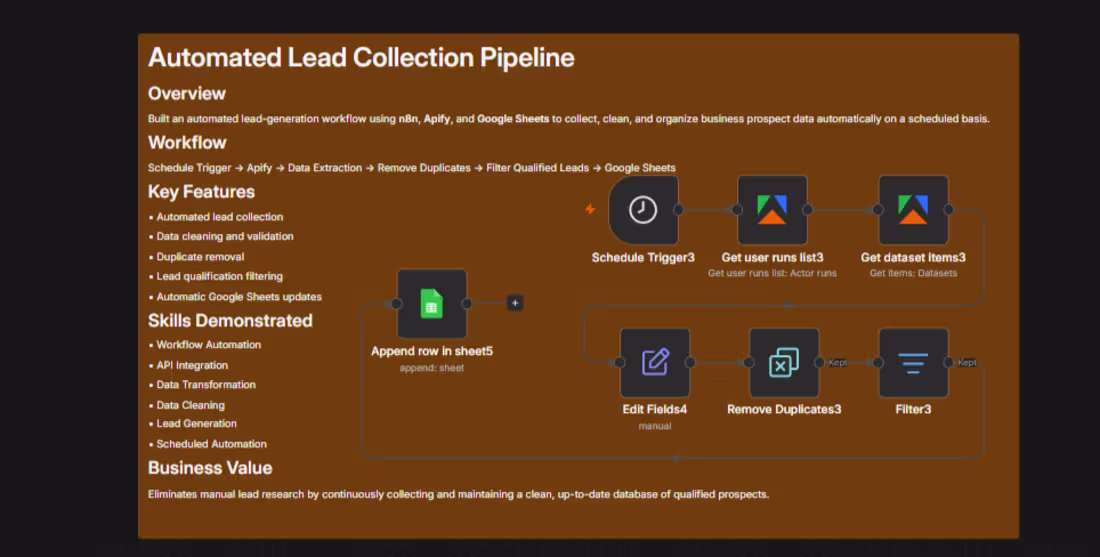This screenshot has width=1100, height=557.
Task: Select the Remove Duplicates3 node icon
Action: 784,363
